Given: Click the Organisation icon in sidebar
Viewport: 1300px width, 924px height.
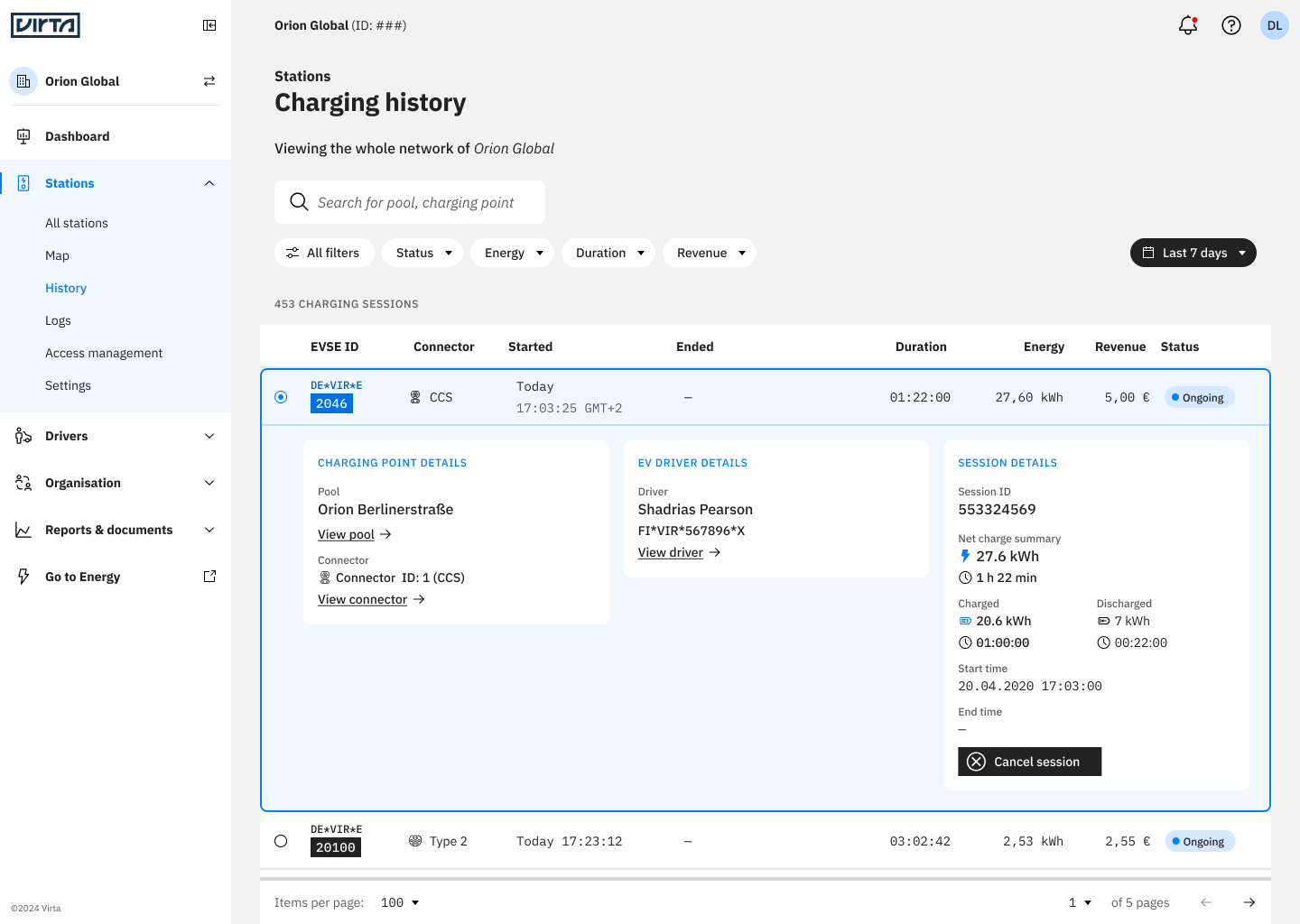Looking at the screenshot, I should 23,483.
